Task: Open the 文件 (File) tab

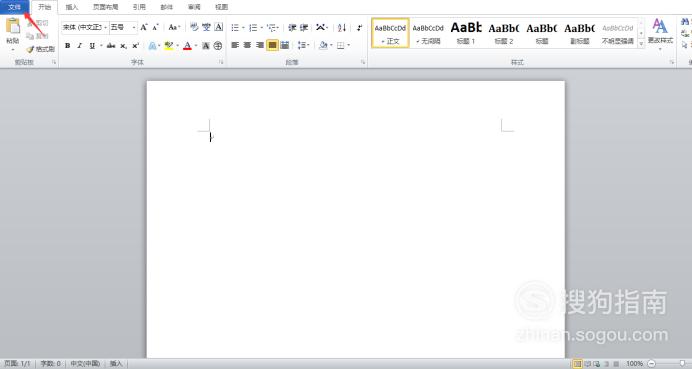Action: coord(15,7)
